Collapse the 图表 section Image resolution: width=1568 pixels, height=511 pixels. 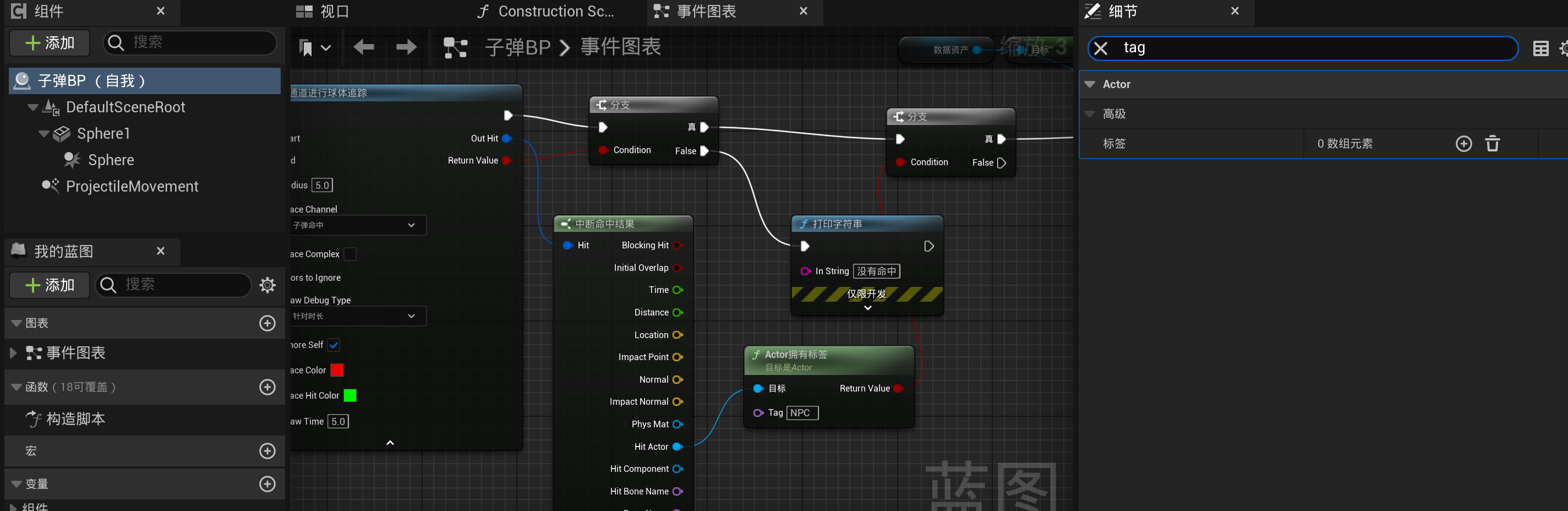(x=17, y=323)
